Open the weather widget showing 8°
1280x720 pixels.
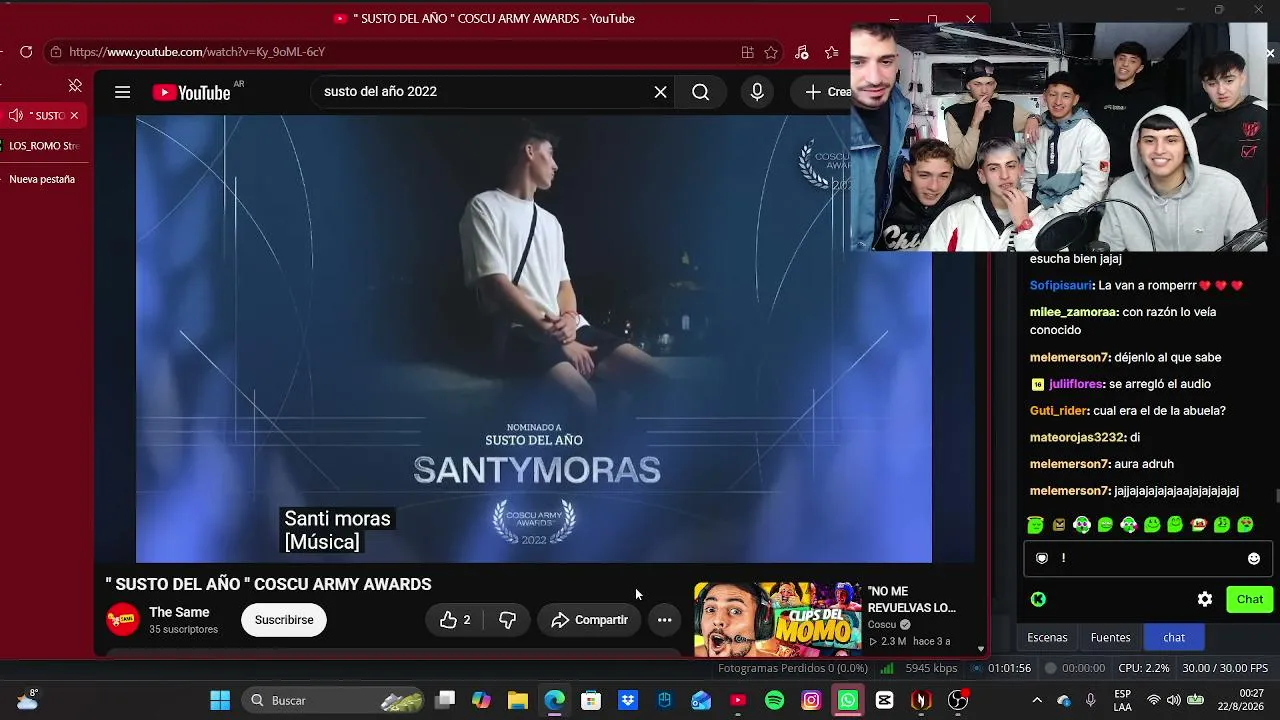coord(28,700)
